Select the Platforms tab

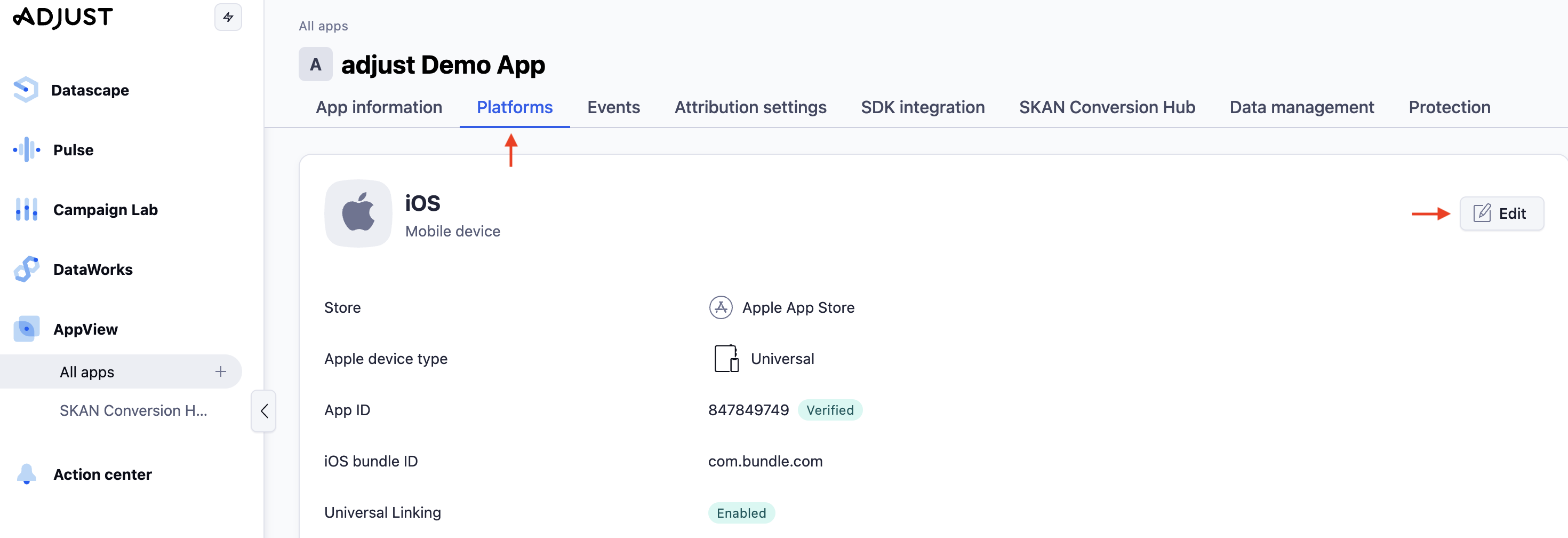[x=514, y=107]
